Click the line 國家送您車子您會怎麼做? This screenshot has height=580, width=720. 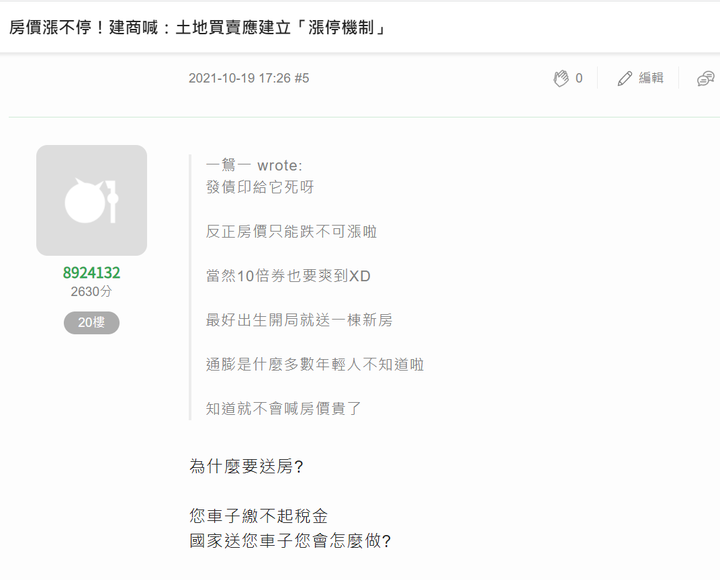[x=290, y=541]
